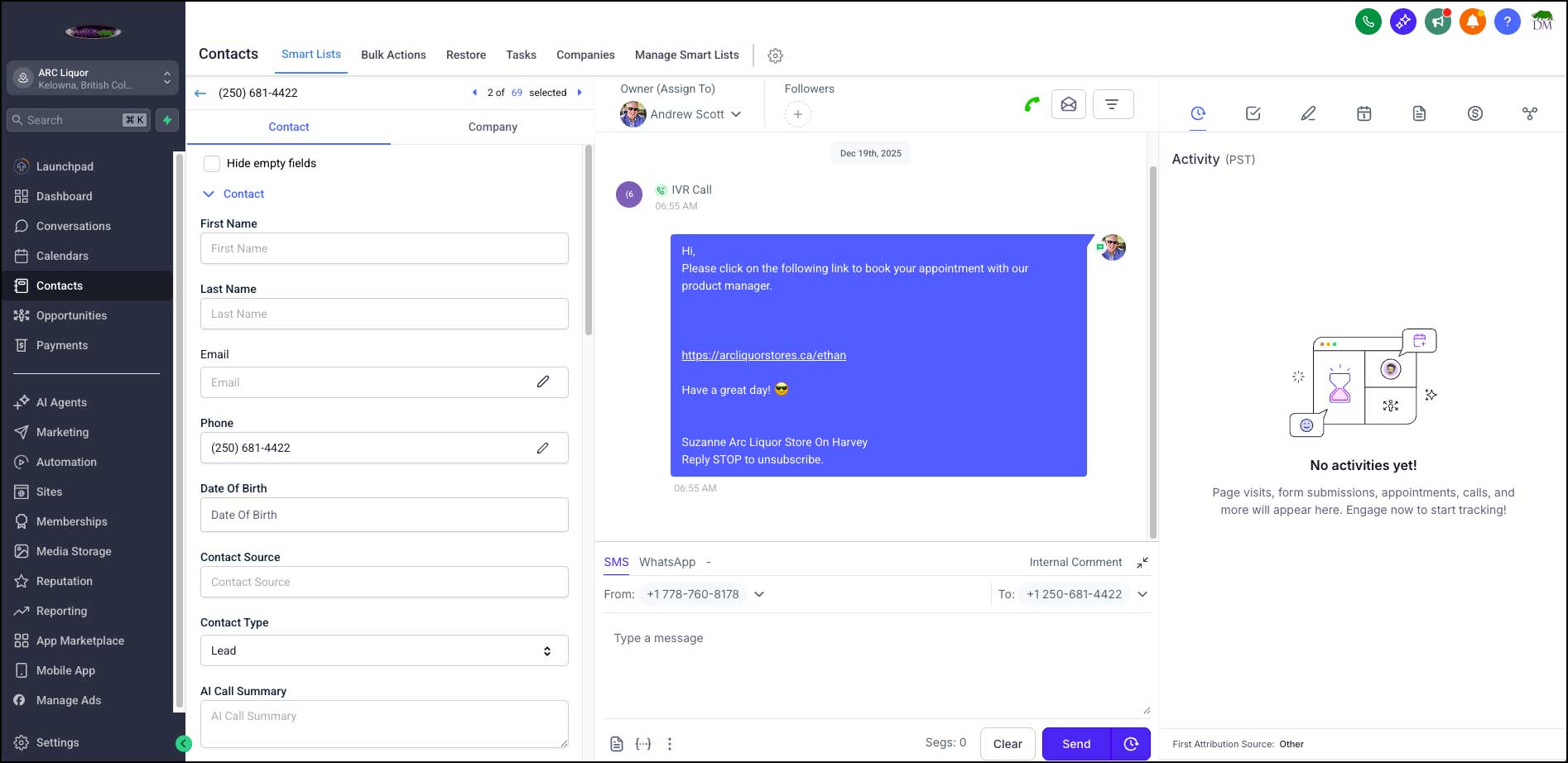Open the Bulk Actions menu item
1568x763 pixels.
[x=393, y=55]
